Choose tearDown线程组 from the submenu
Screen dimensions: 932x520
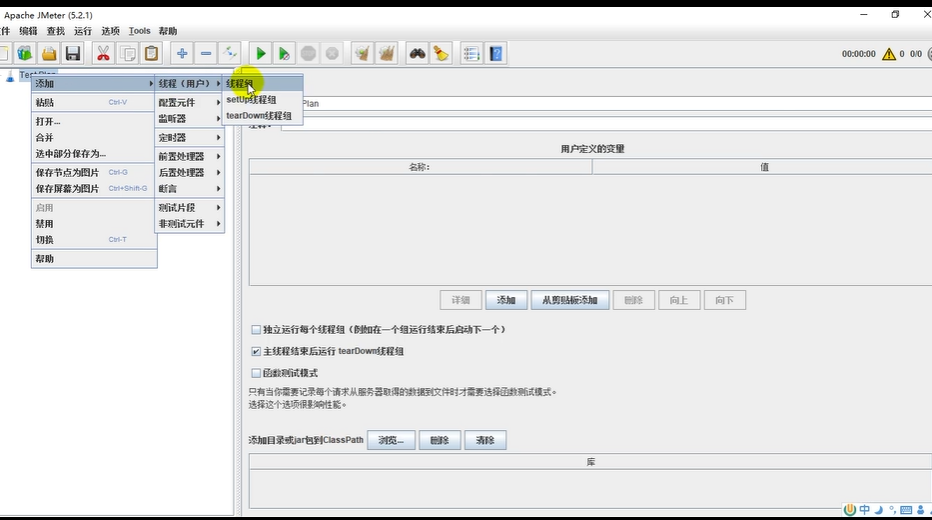(263, 115)
